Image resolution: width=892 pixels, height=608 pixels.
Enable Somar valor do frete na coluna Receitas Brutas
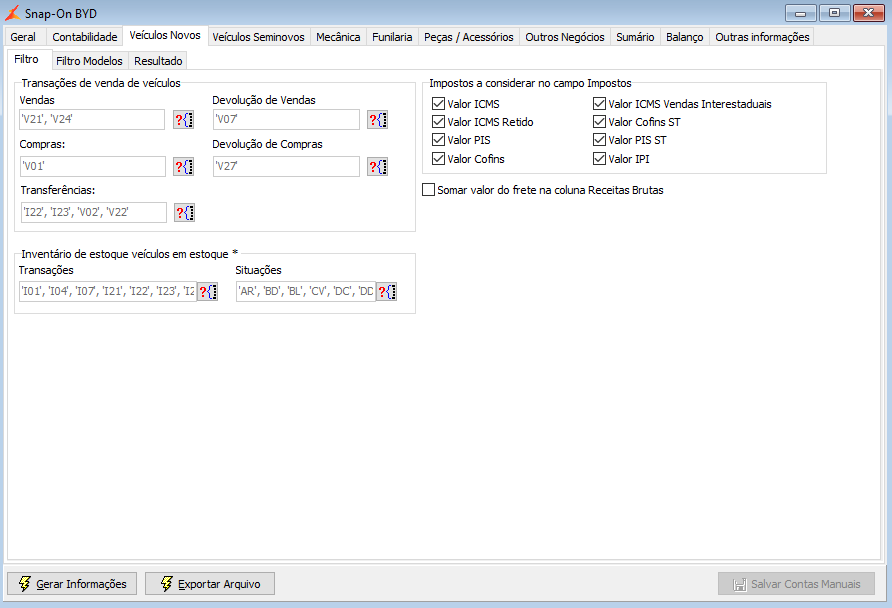[x=428, y=190]
